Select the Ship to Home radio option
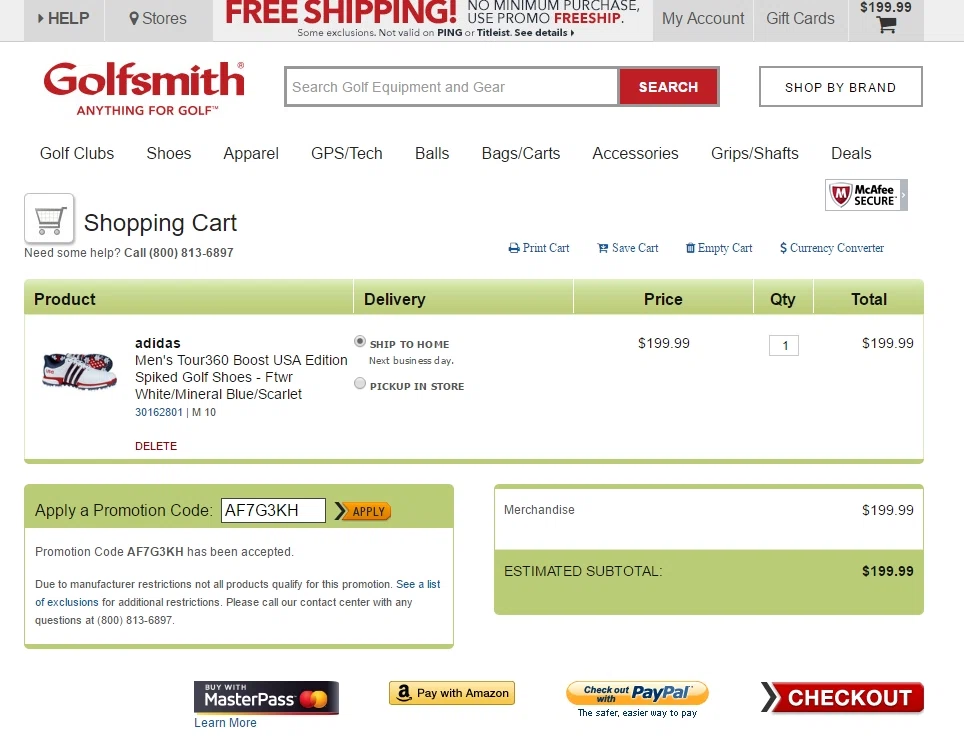The width and height of the screenshot is (964, 747). click(x=360, y=341)
